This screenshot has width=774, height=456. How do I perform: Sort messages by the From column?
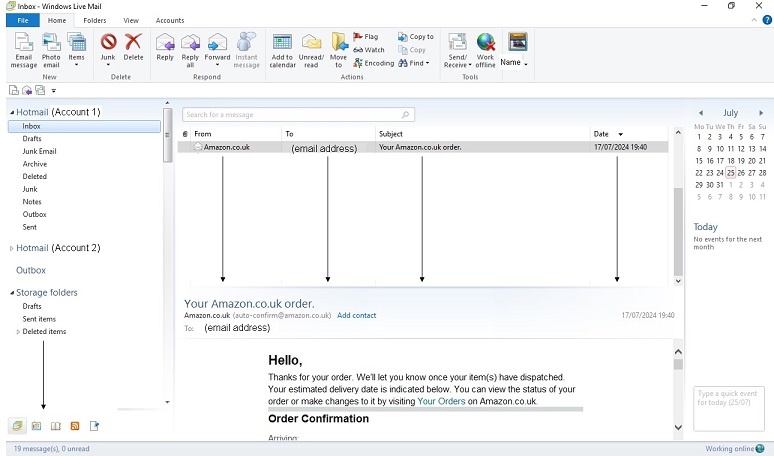[x=236, y=134]
